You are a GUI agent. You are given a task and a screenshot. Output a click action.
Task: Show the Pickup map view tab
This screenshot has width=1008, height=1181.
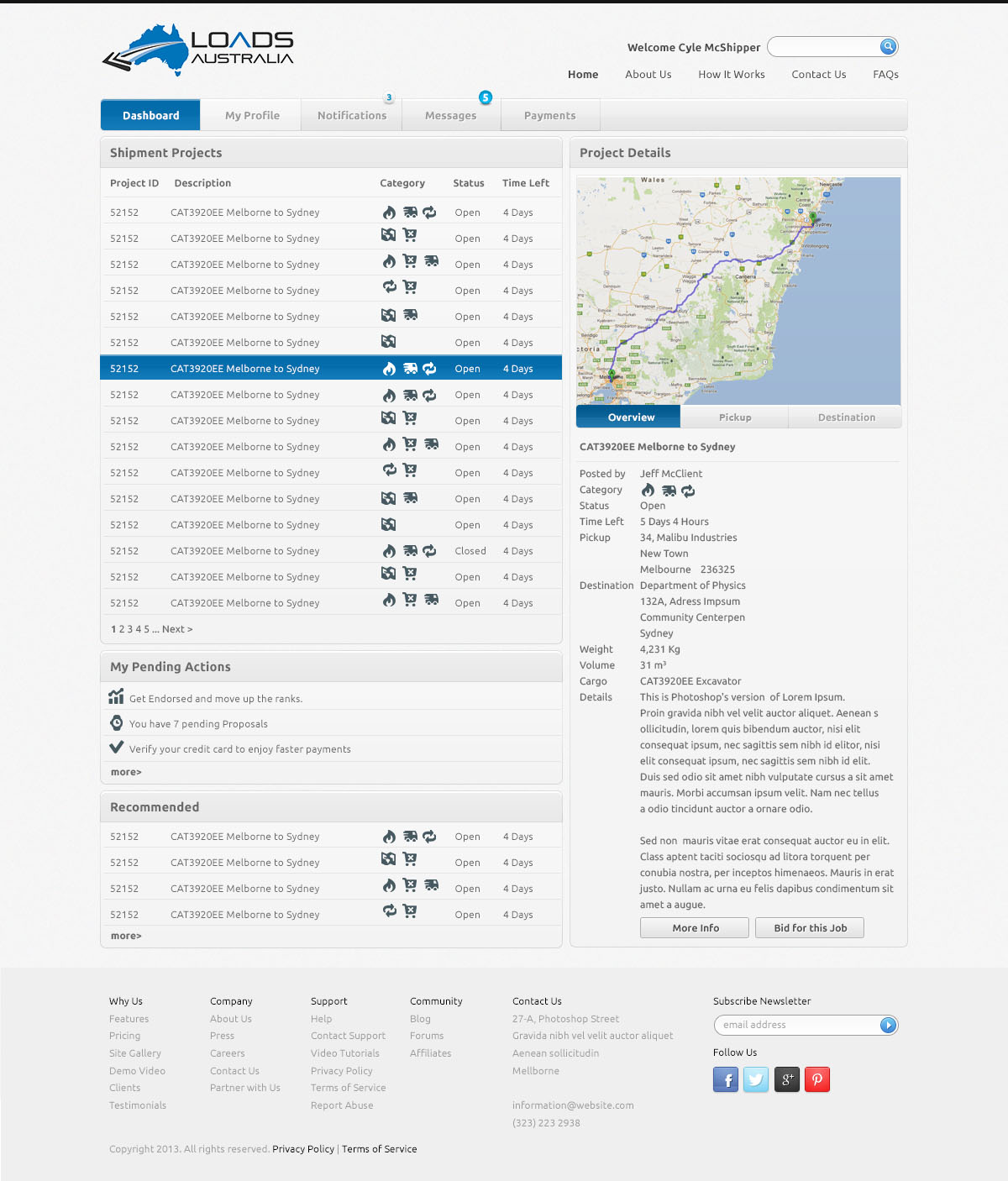pos(735,417)
